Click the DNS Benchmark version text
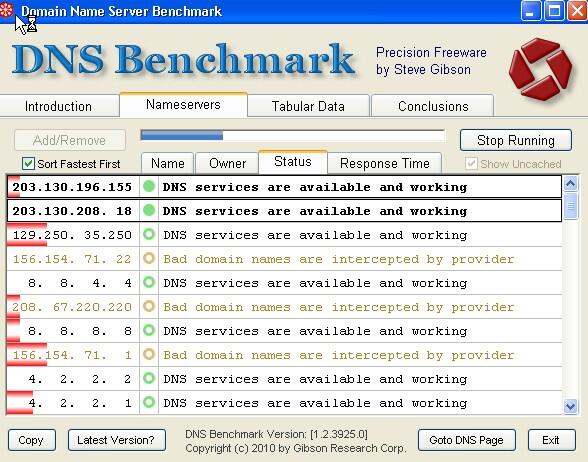 [x=276, y=434]
